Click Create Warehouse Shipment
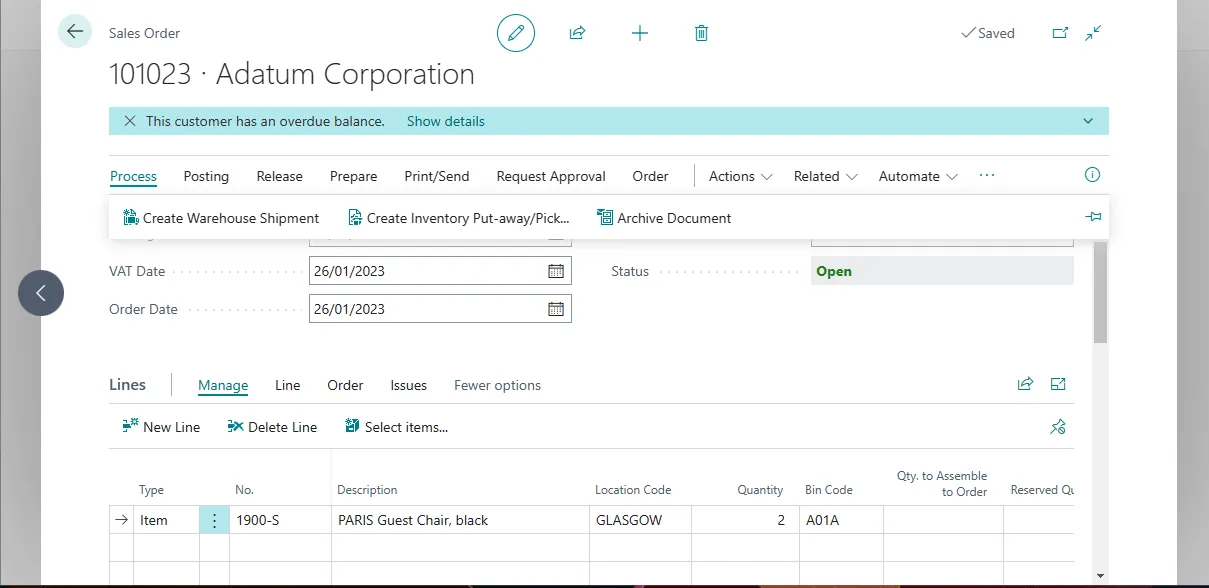 221,218
